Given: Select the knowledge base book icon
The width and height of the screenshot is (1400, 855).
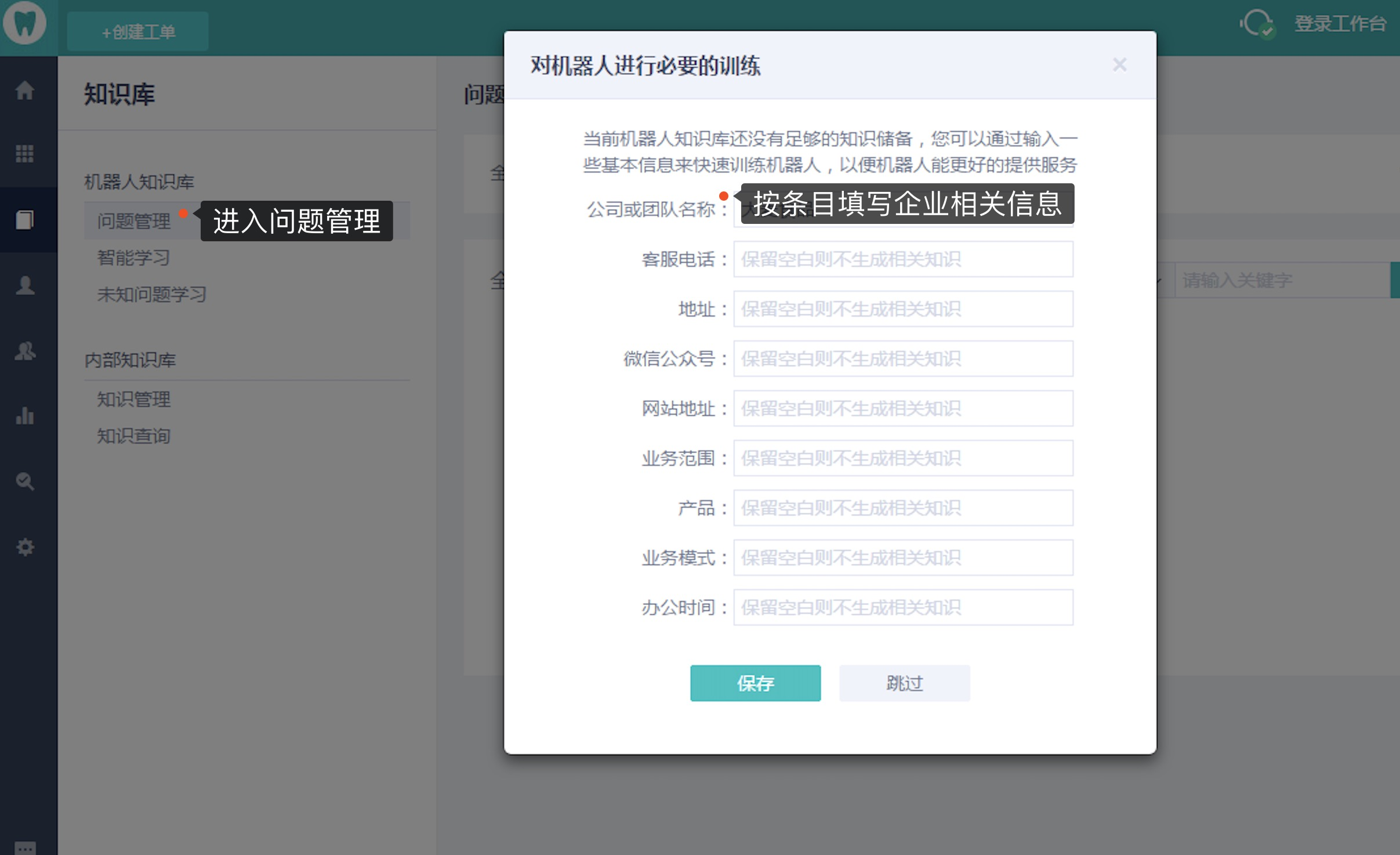Looking at the screenshot, I should 24,220.
